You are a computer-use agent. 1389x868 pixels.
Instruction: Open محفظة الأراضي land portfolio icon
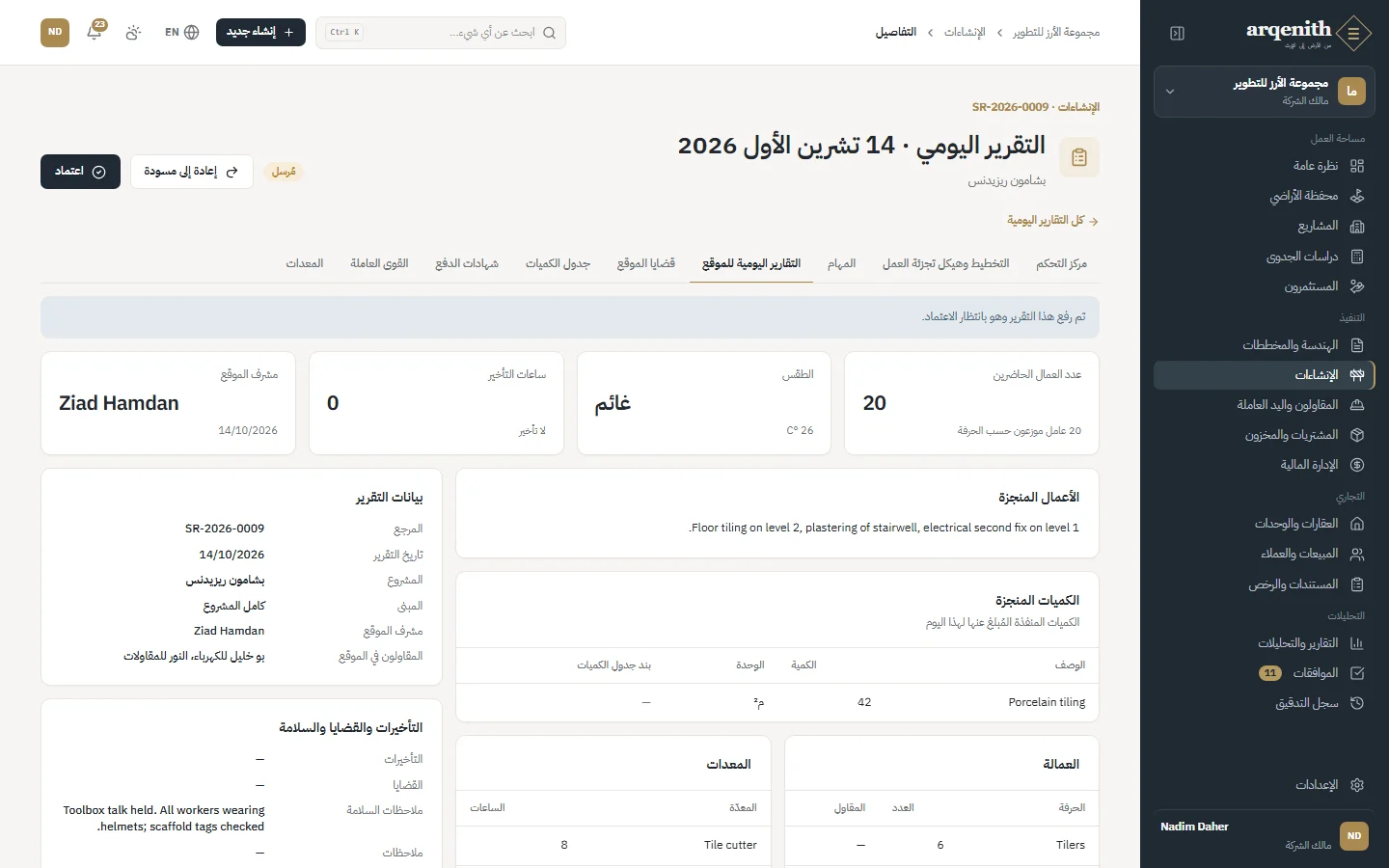(x=1357, y=196)
